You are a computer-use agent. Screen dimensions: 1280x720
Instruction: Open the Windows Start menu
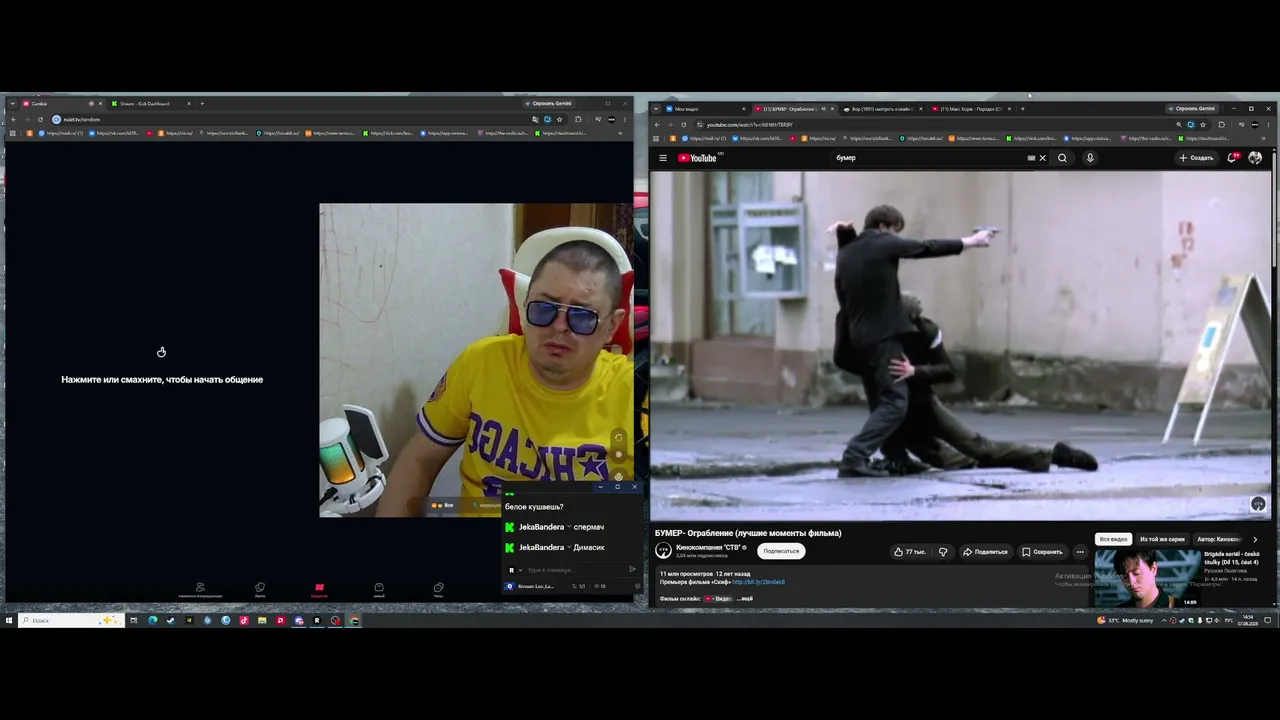point(9,620)
